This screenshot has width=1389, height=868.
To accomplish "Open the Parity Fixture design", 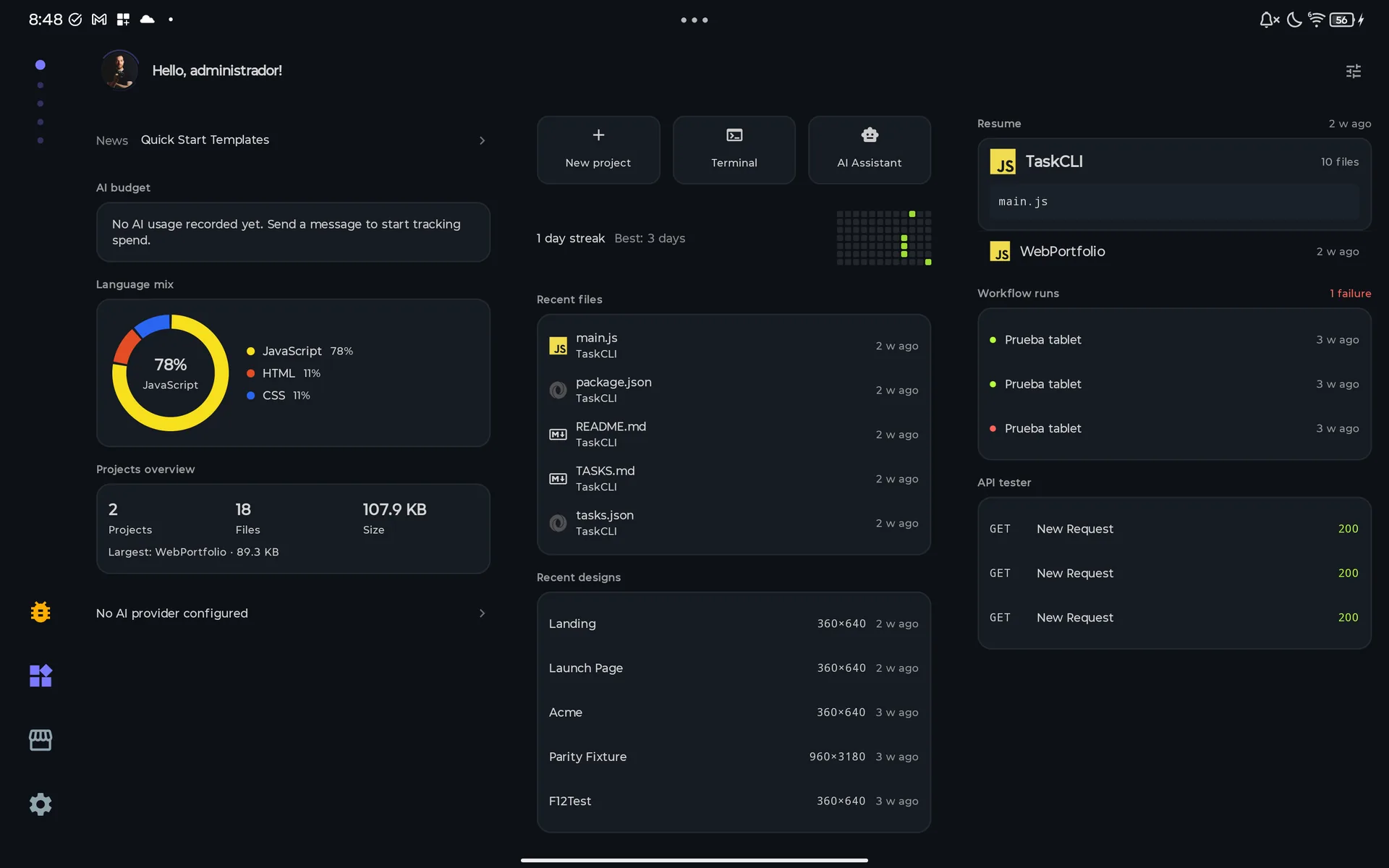I will pos(734,757).
